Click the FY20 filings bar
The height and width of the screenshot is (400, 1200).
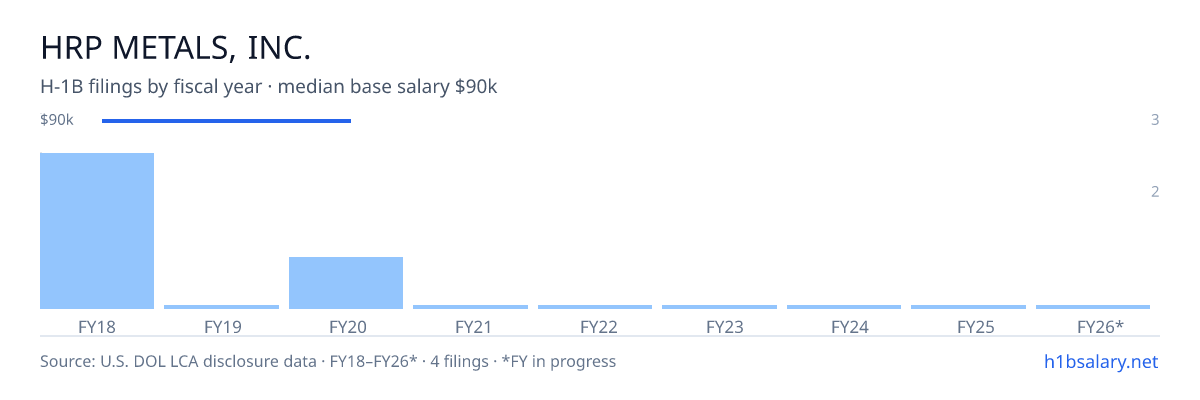(x=346, y=283)
